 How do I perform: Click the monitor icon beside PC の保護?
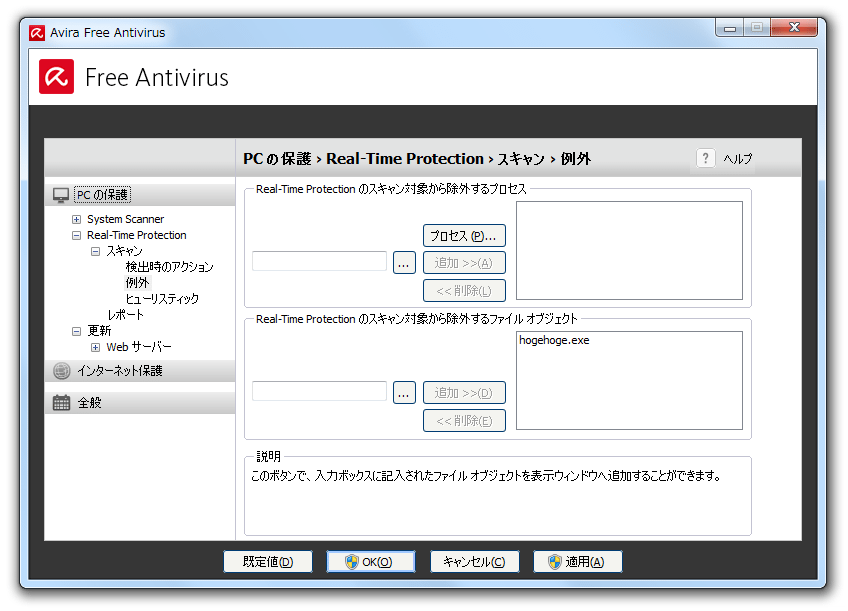(x=61, y=195)
